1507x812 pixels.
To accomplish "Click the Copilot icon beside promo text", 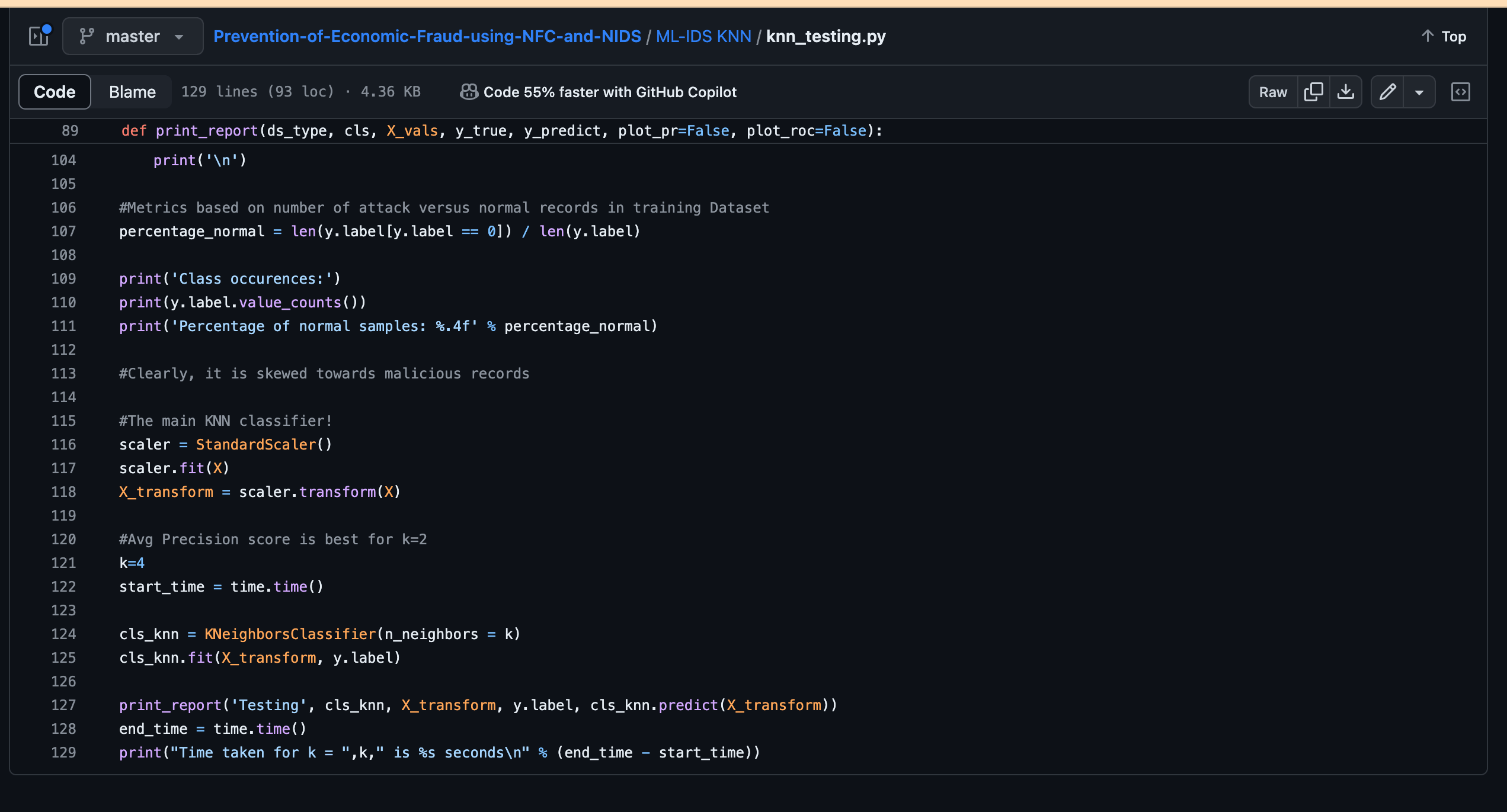I will coord(469,92).
